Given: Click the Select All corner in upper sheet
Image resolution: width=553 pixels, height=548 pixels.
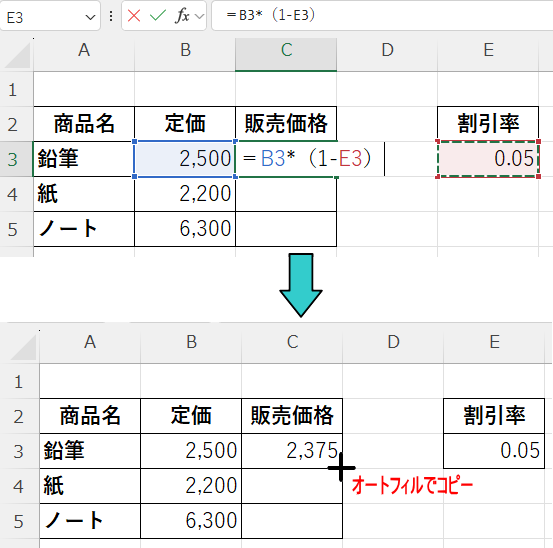Looking at the screenshot, I should [x=17, y=55].
